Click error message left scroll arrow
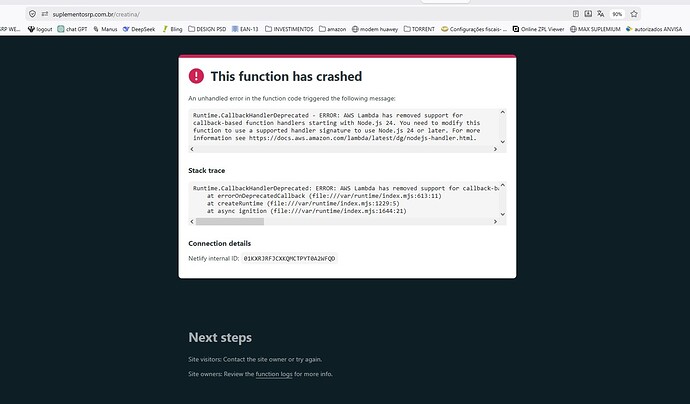This screenshot has height=404, width=690. point(192,149)
